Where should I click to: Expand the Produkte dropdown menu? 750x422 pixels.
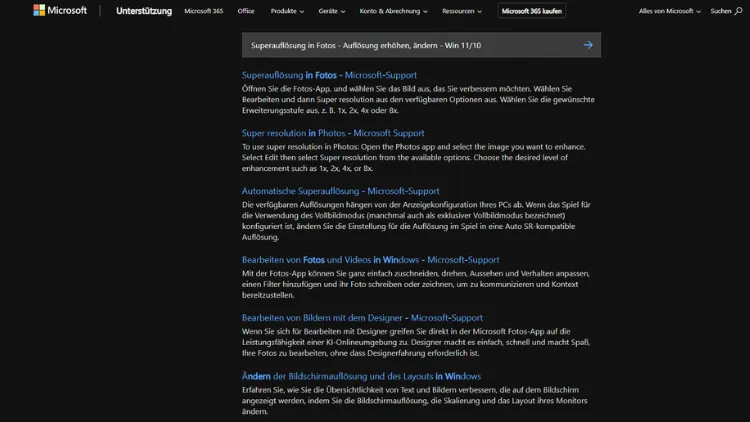click(287, 11)
